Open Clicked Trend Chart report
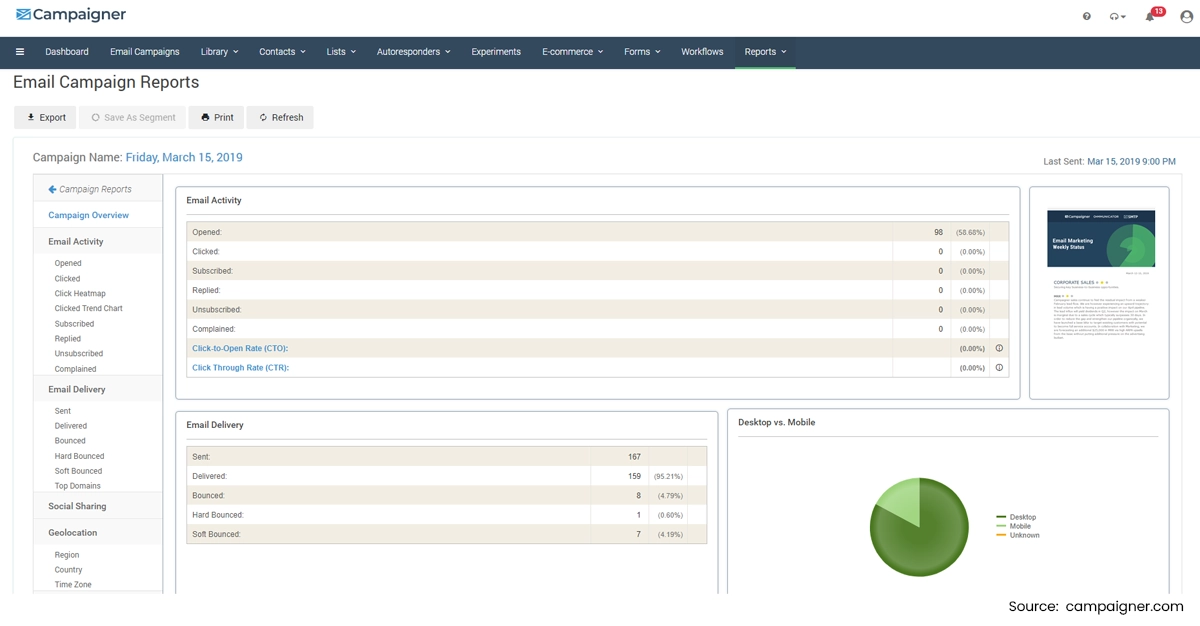The height and width of the screenshot is (626, 1200). [88, 309]
